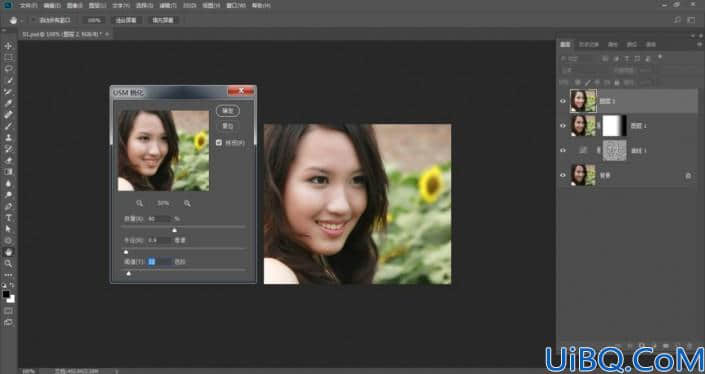Select the Eyedropper tool

coord(8,103)
